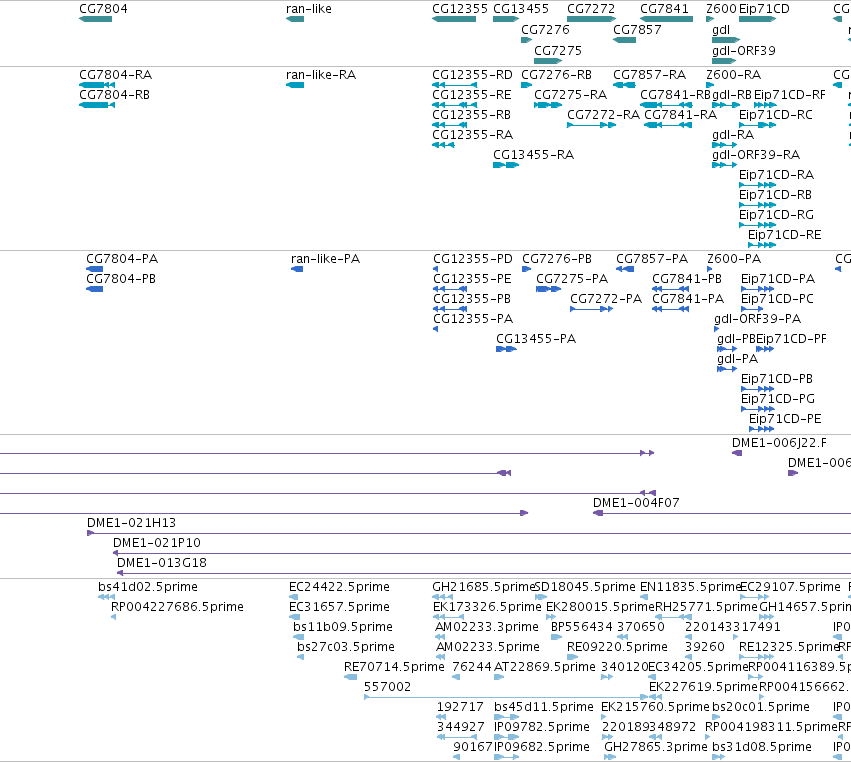Select transcript CG7275-RA

pyautogui.click(x=570, y=94)
